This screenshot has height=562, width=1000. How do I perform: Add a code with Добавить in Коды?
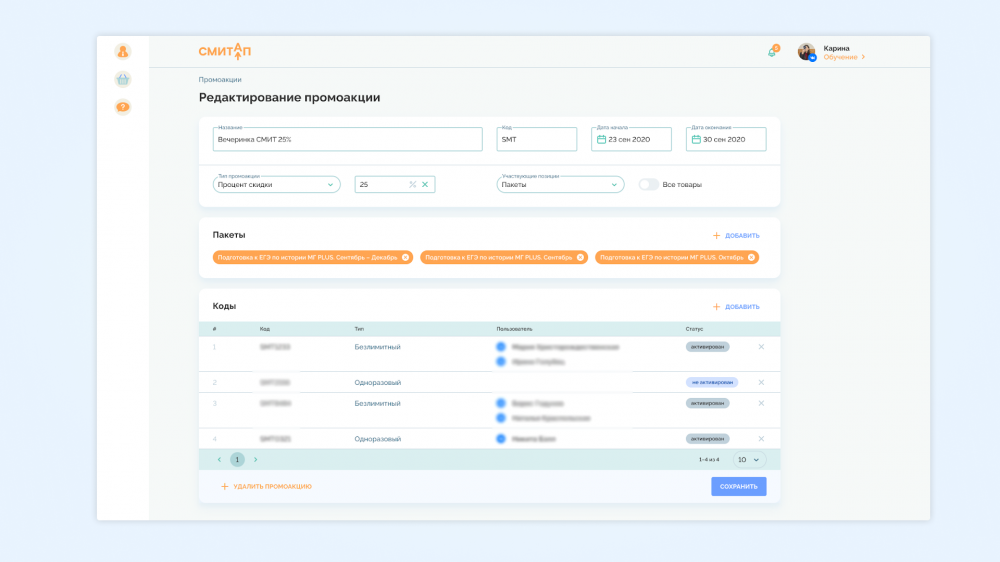click(736, 307)
